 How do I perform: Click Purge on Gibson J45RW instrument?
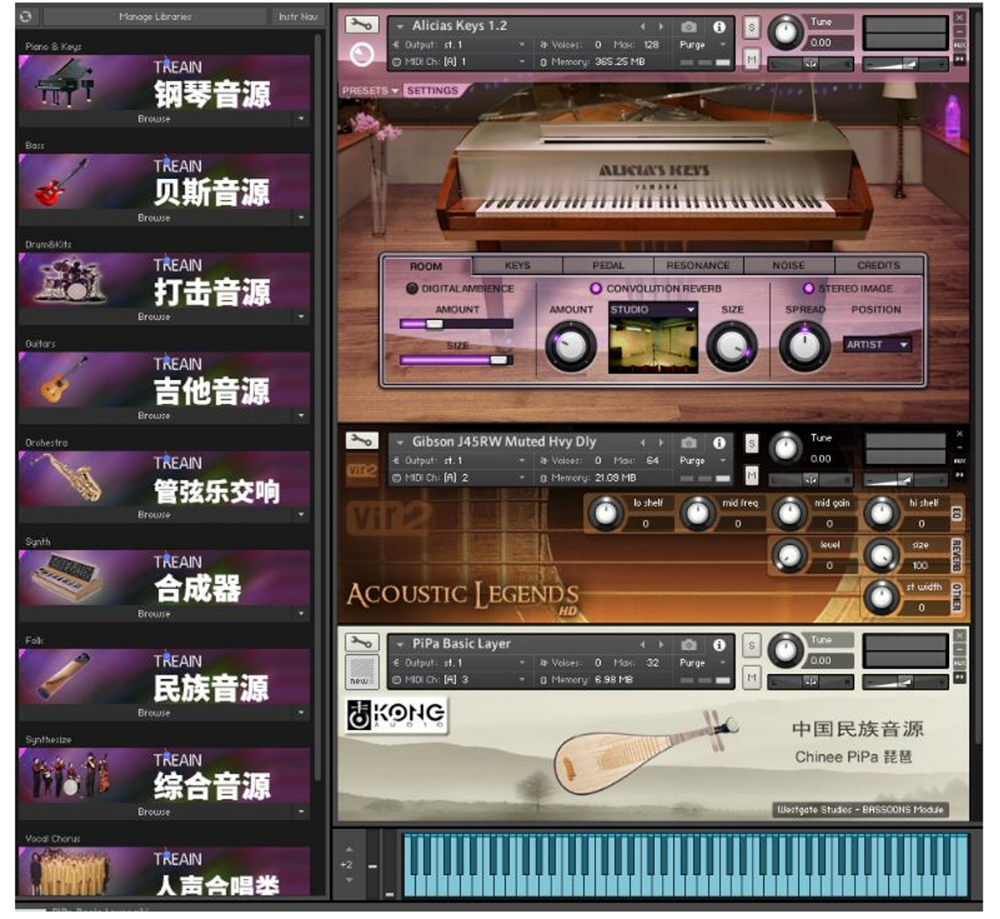[692, 460]
